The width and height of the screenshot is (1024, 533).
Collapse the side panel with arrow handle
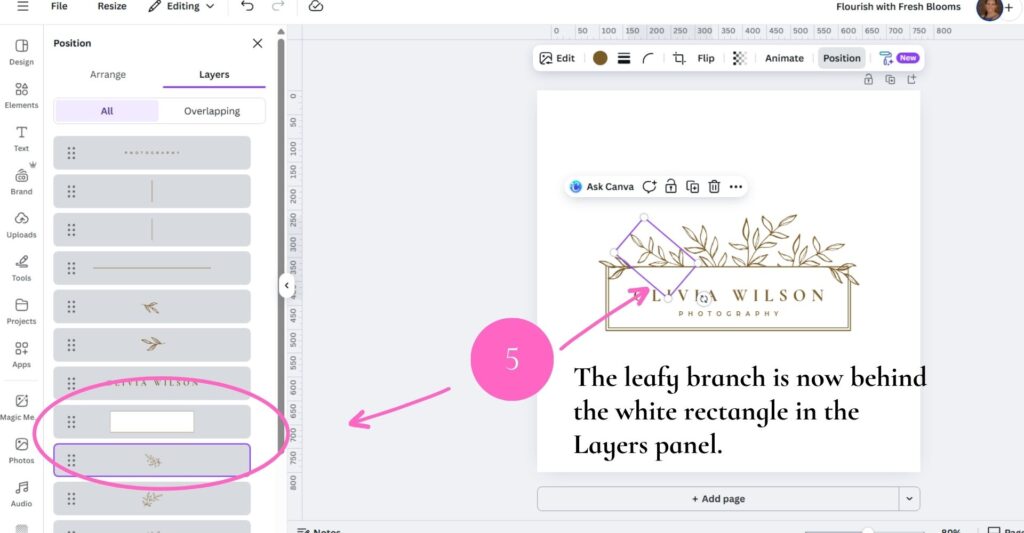(286, 286)
